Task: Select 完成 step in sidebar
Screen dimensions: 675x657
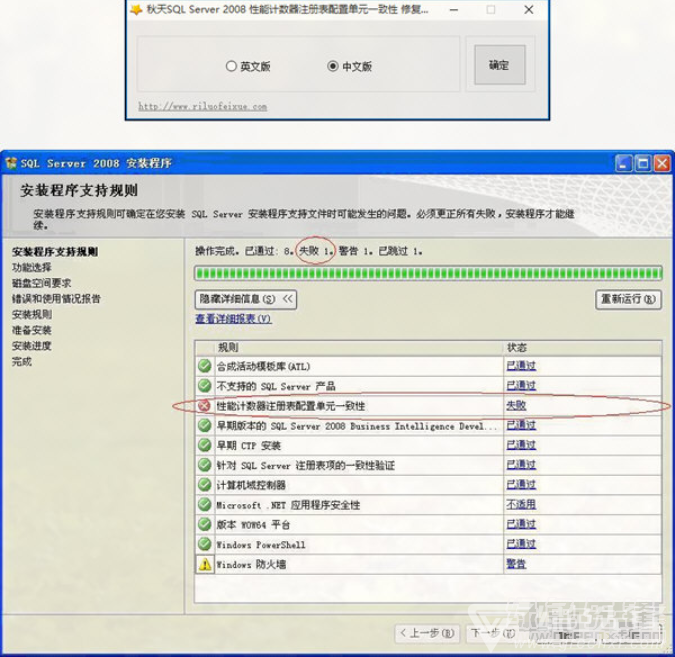Action: click(x=22, y=362)
